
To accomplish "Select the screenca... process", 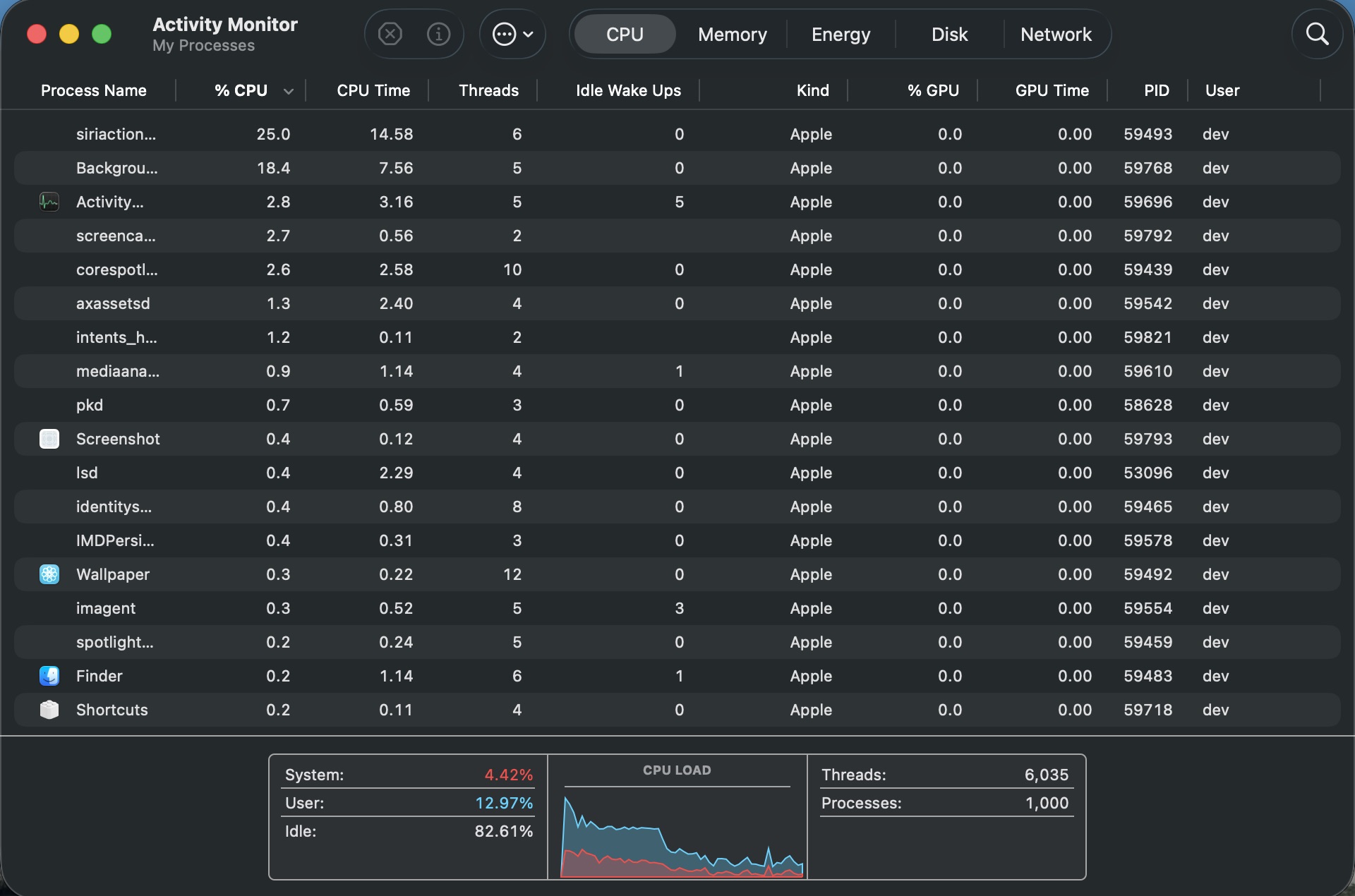I will (677, 236).
